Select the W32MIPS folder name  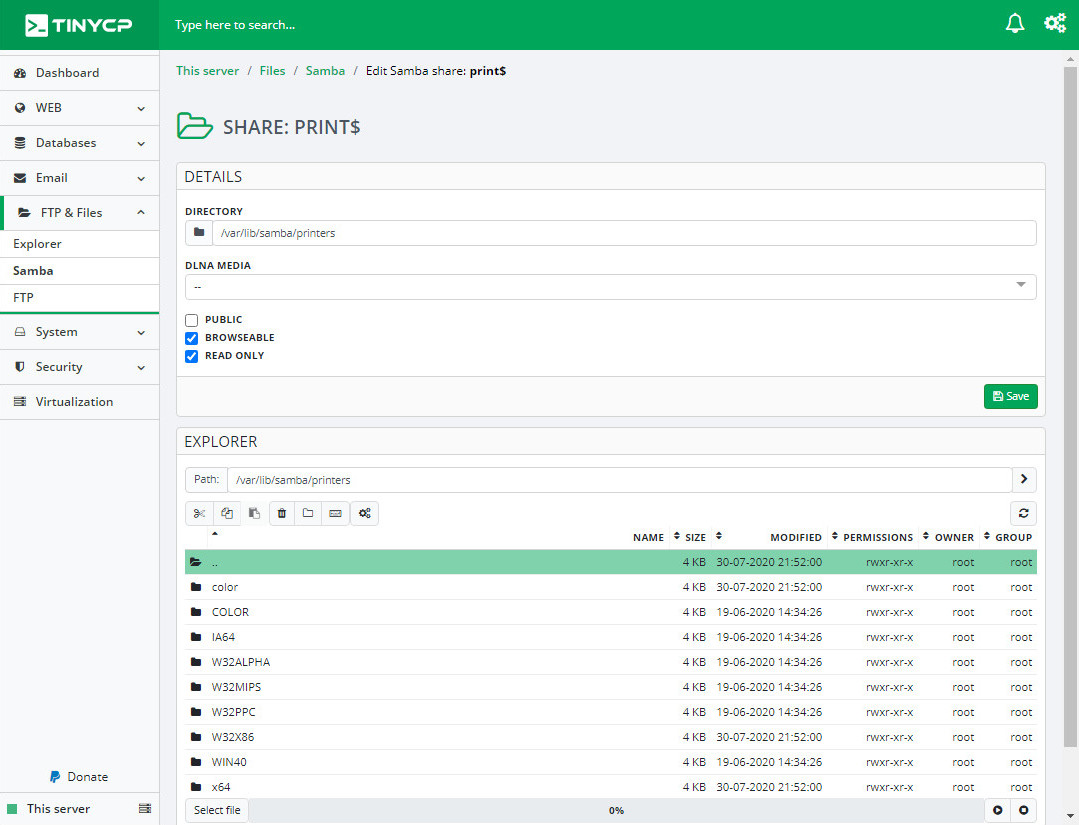(236, 687)
